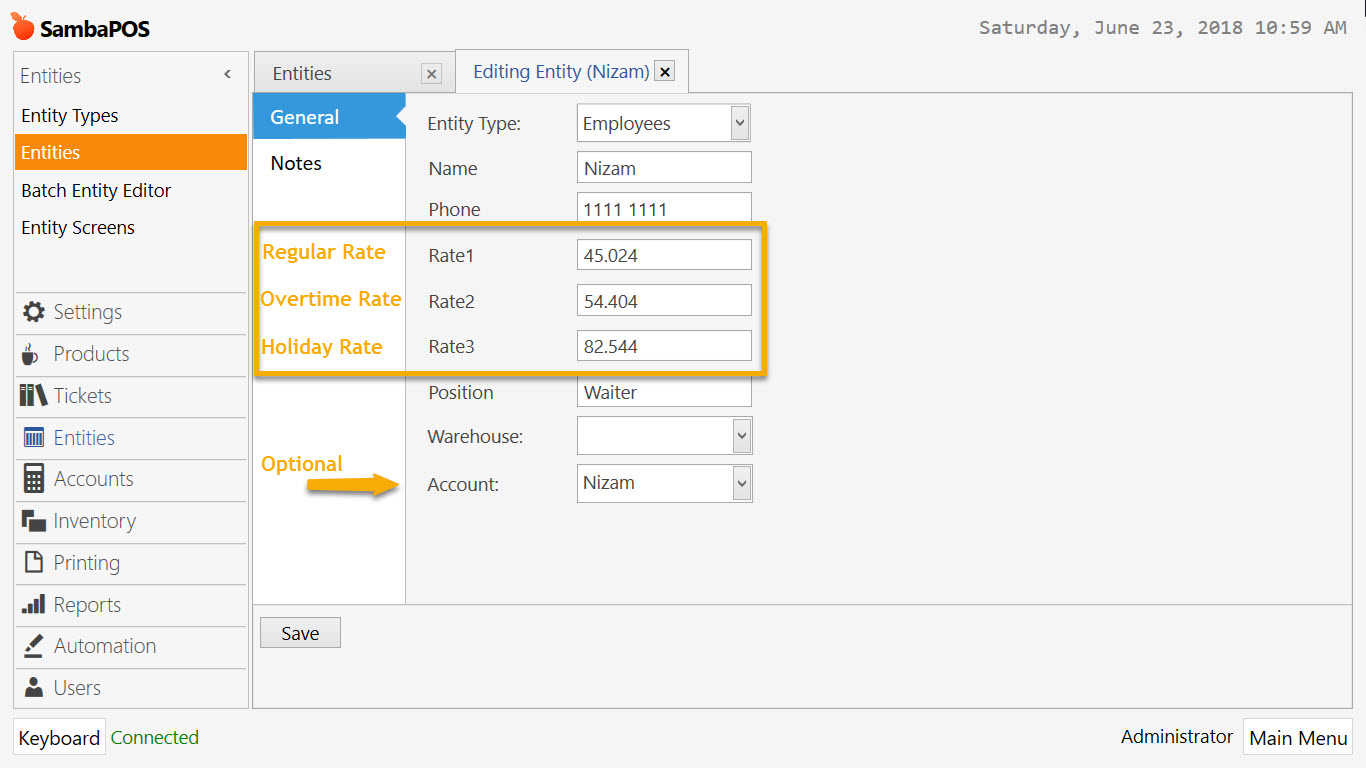Viewport: 1366px width, 768px height.
Task: Select the Users section icon
Action: coord(35,688)
